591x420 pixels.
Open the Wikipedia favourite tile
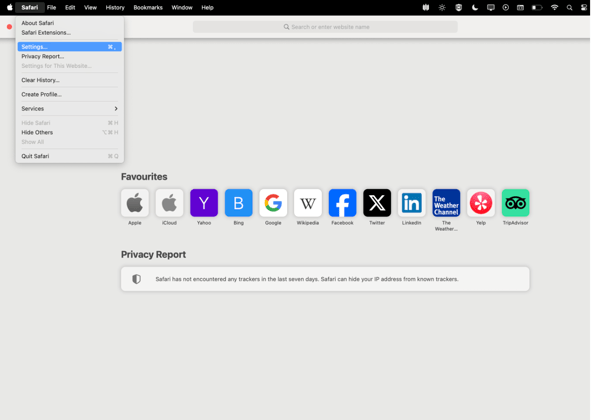coord(308,203)
